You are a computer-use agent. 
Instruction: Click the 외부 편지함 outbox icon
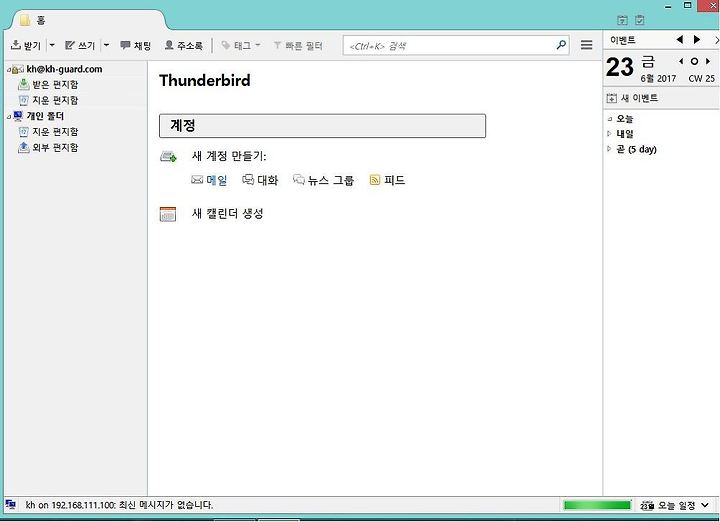[23, 147]
